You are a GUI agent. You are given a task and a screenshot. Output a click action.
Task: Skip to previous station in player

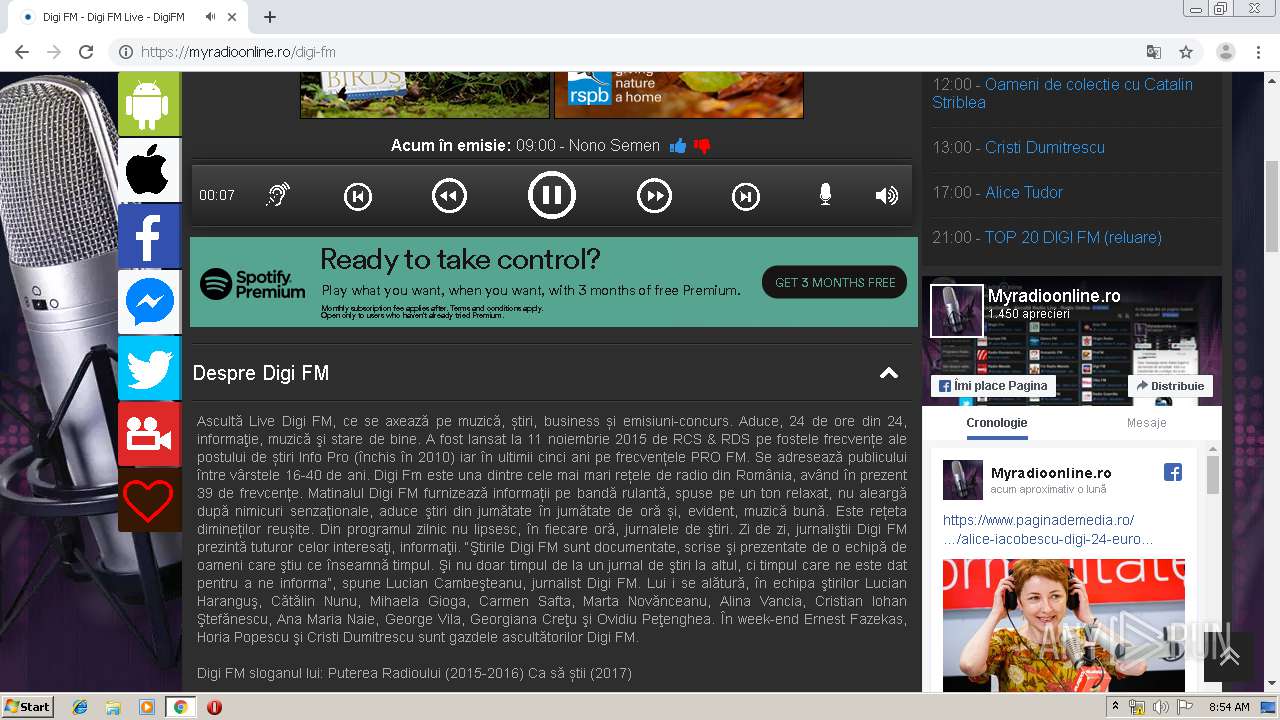coord(358,196)
